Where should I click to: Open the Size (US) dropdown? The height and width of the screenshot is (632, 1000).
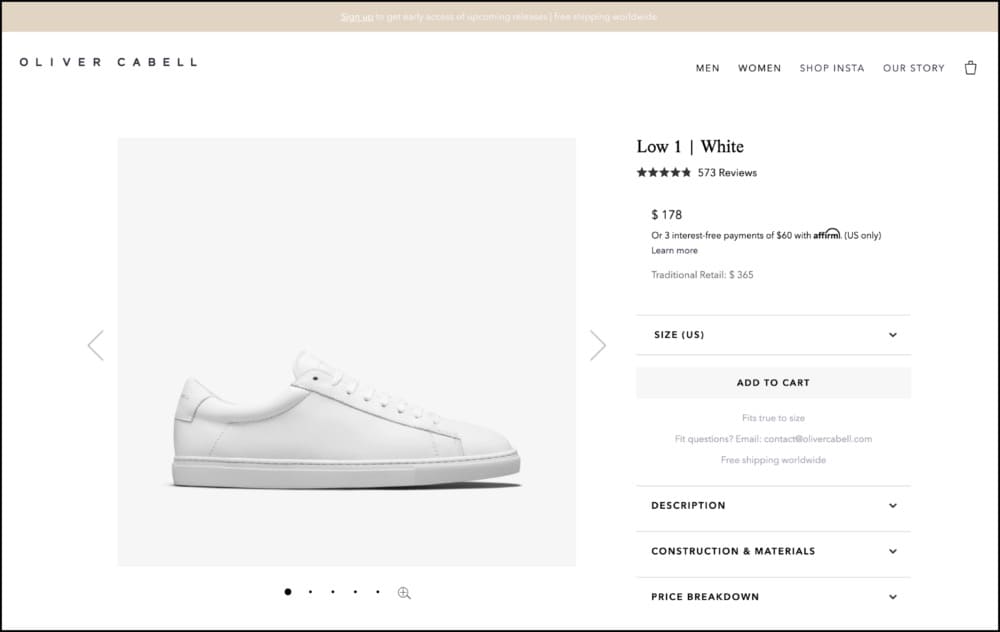coord(773,335)
